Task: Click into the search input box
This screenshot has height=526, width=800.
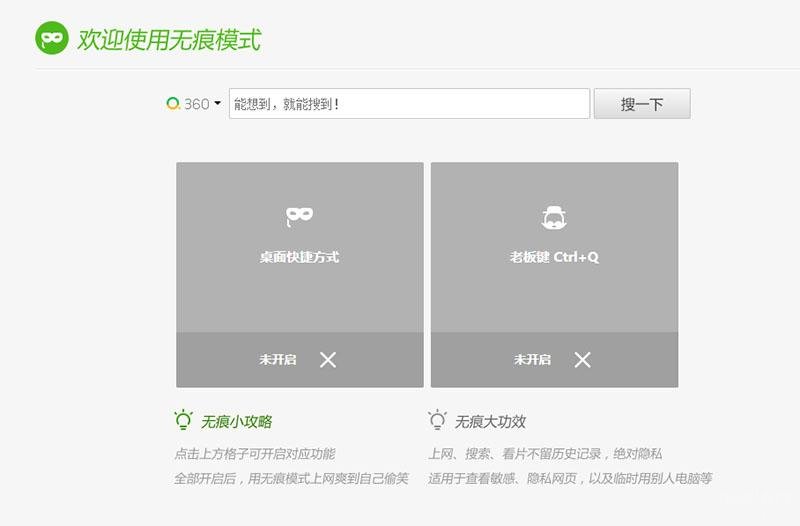Action: tap(409, 104)
